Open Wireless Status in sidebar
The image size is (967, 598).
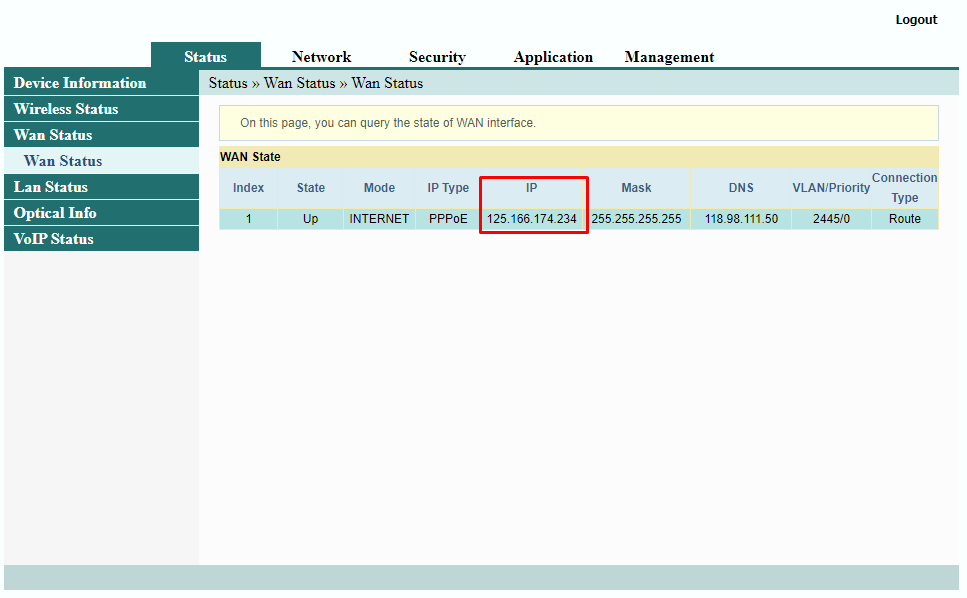click(66, 109)
